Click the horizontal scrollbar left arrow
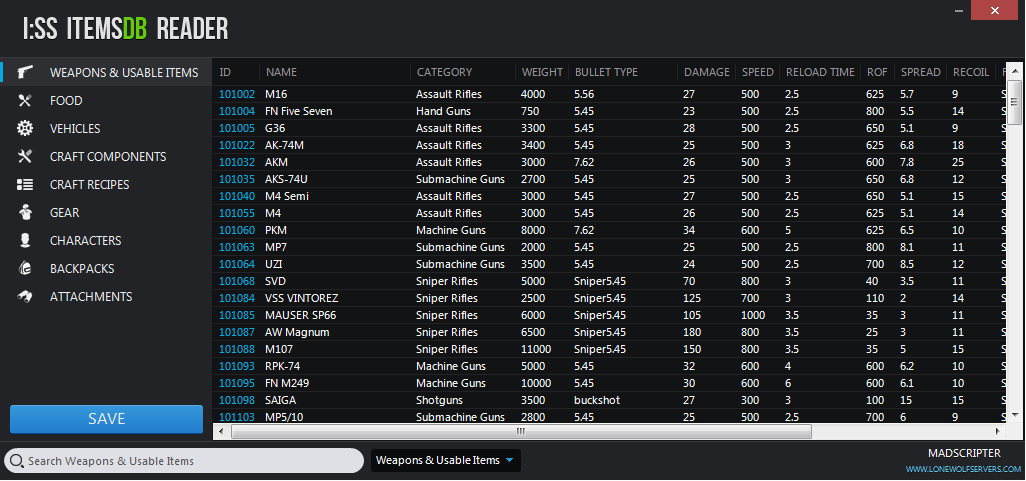1026x481 pixels. tap(221, 431)
